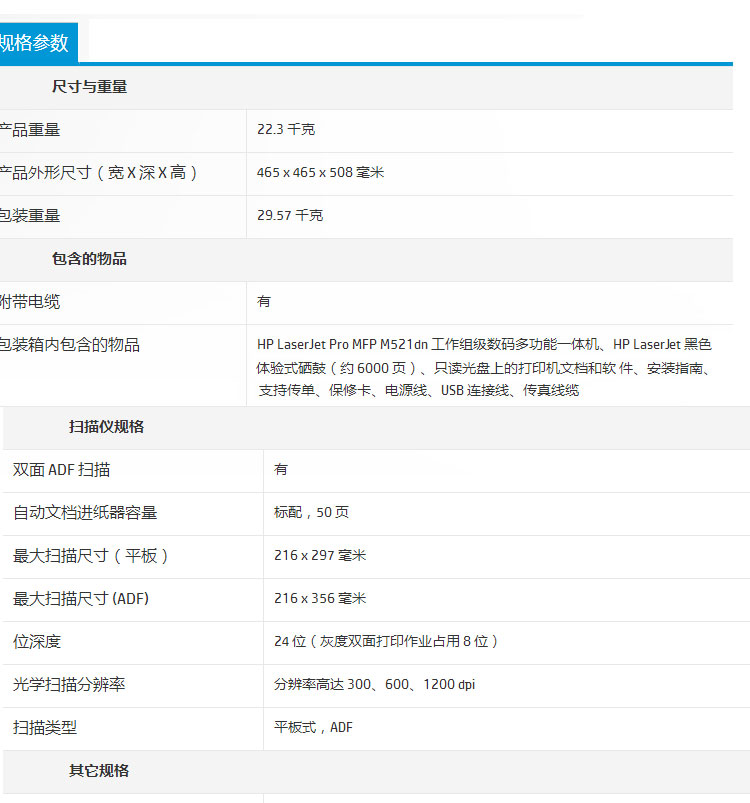Select the value 216 x 297 毫米
750x803 pixels.
[320, 555]
